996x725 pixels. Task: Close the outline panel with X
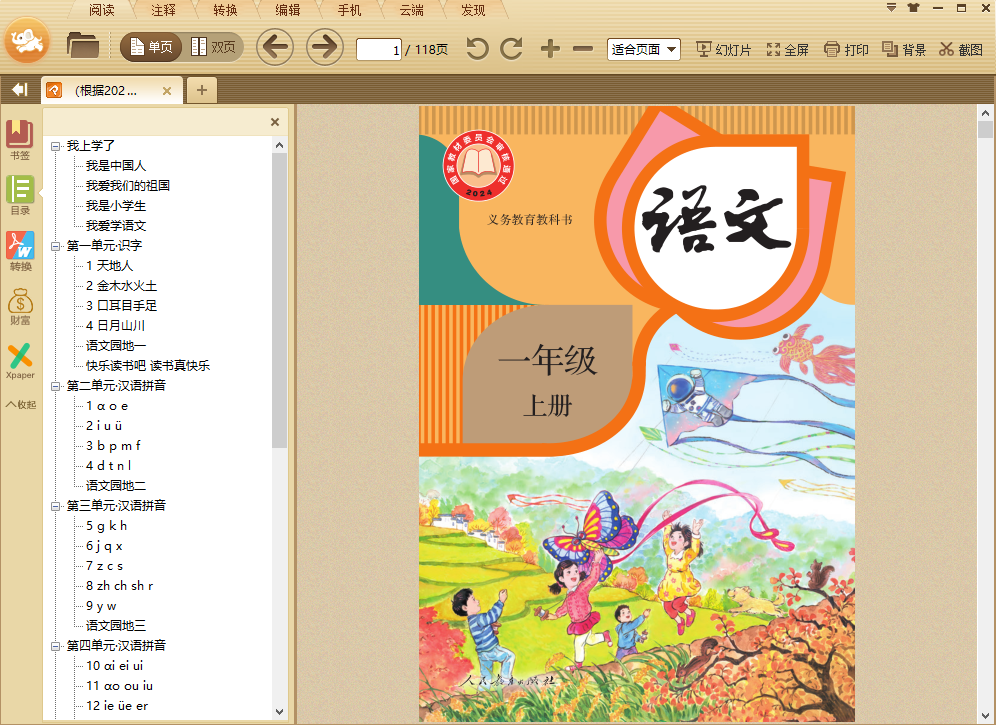(275, 122)
